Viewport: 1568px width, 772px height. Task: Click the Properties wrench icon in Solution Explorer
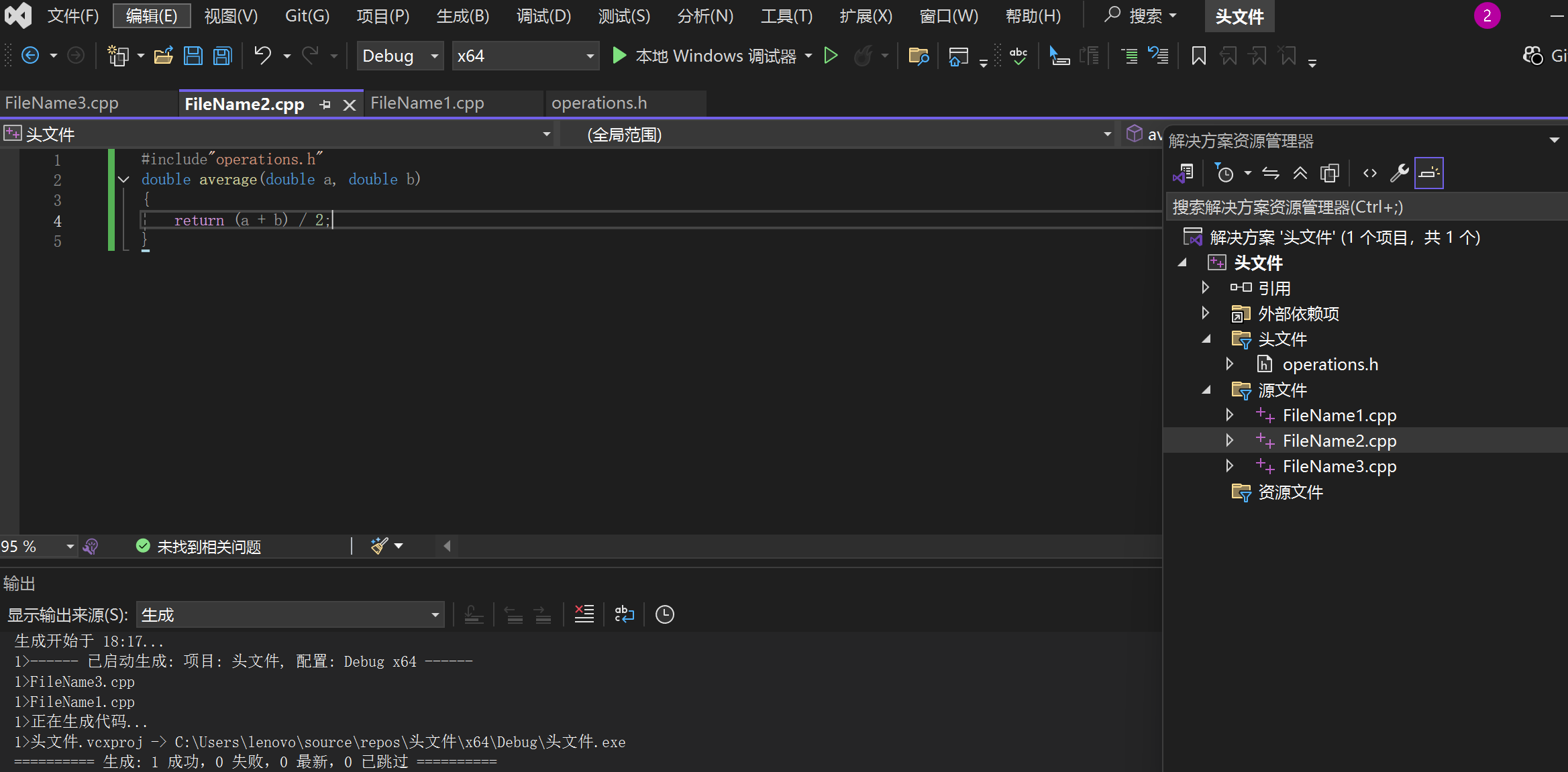coord(1400,174)
